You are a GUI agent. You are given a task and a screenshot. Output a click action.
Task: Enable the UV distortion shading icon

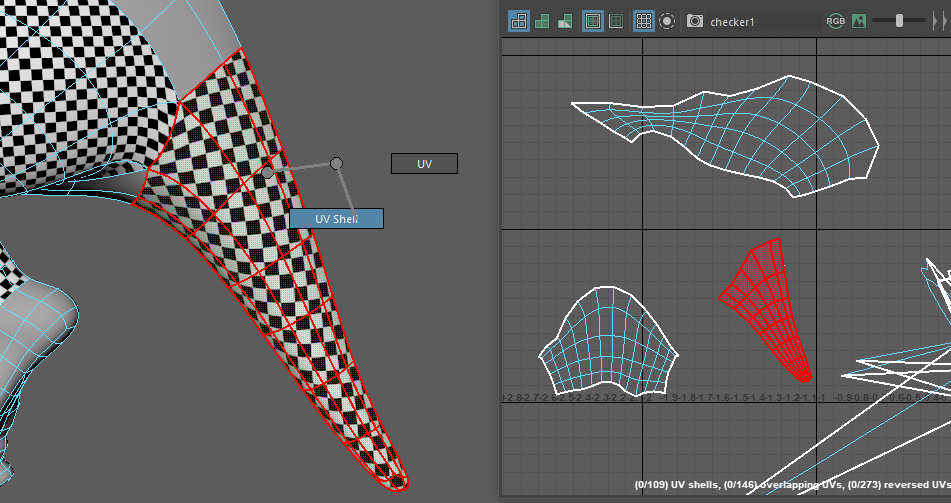(x=565, y=21)
